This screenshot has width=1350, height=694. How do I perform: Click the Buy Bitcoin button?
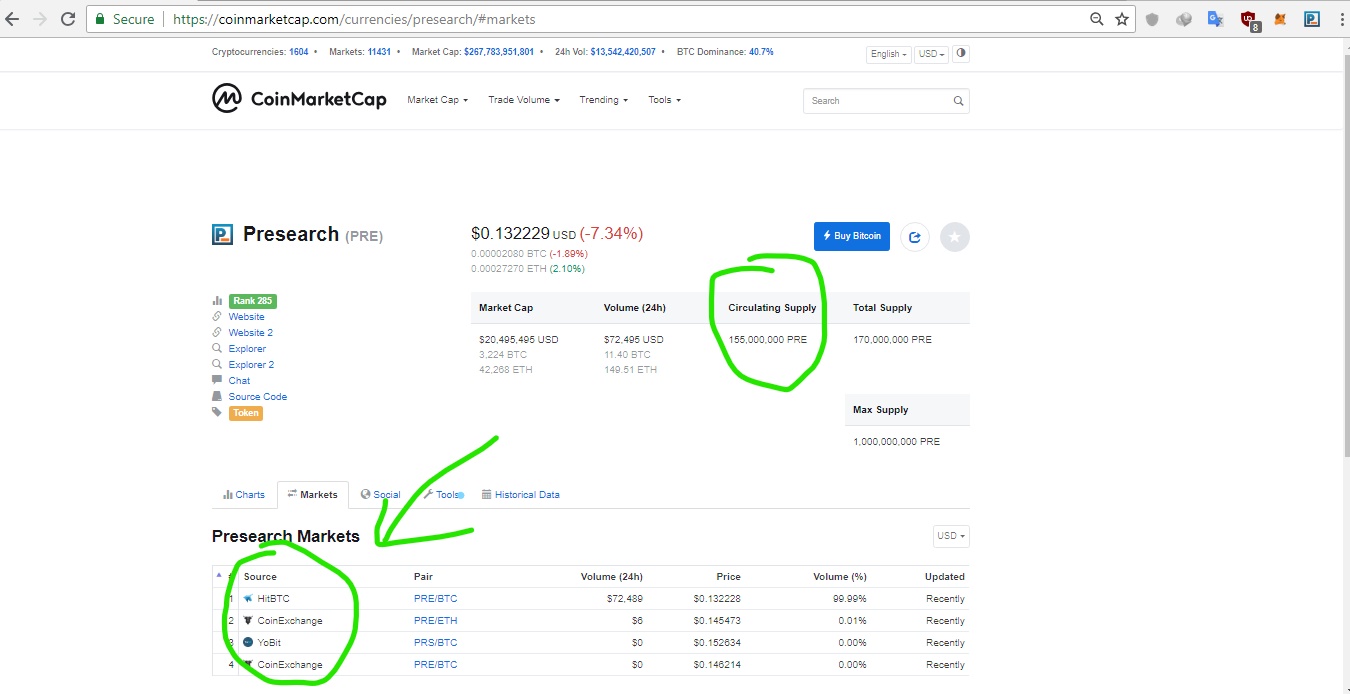click(x=852, y=236)
